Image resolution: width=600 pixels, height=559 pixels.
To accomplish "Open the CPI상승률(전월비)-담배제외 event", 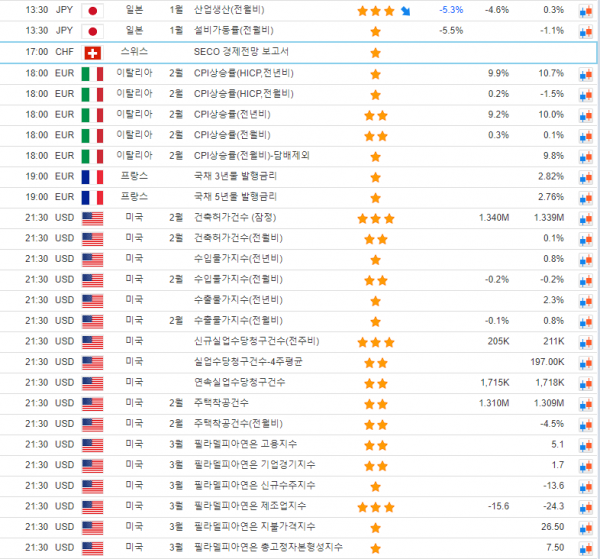I will coord(251,156).
